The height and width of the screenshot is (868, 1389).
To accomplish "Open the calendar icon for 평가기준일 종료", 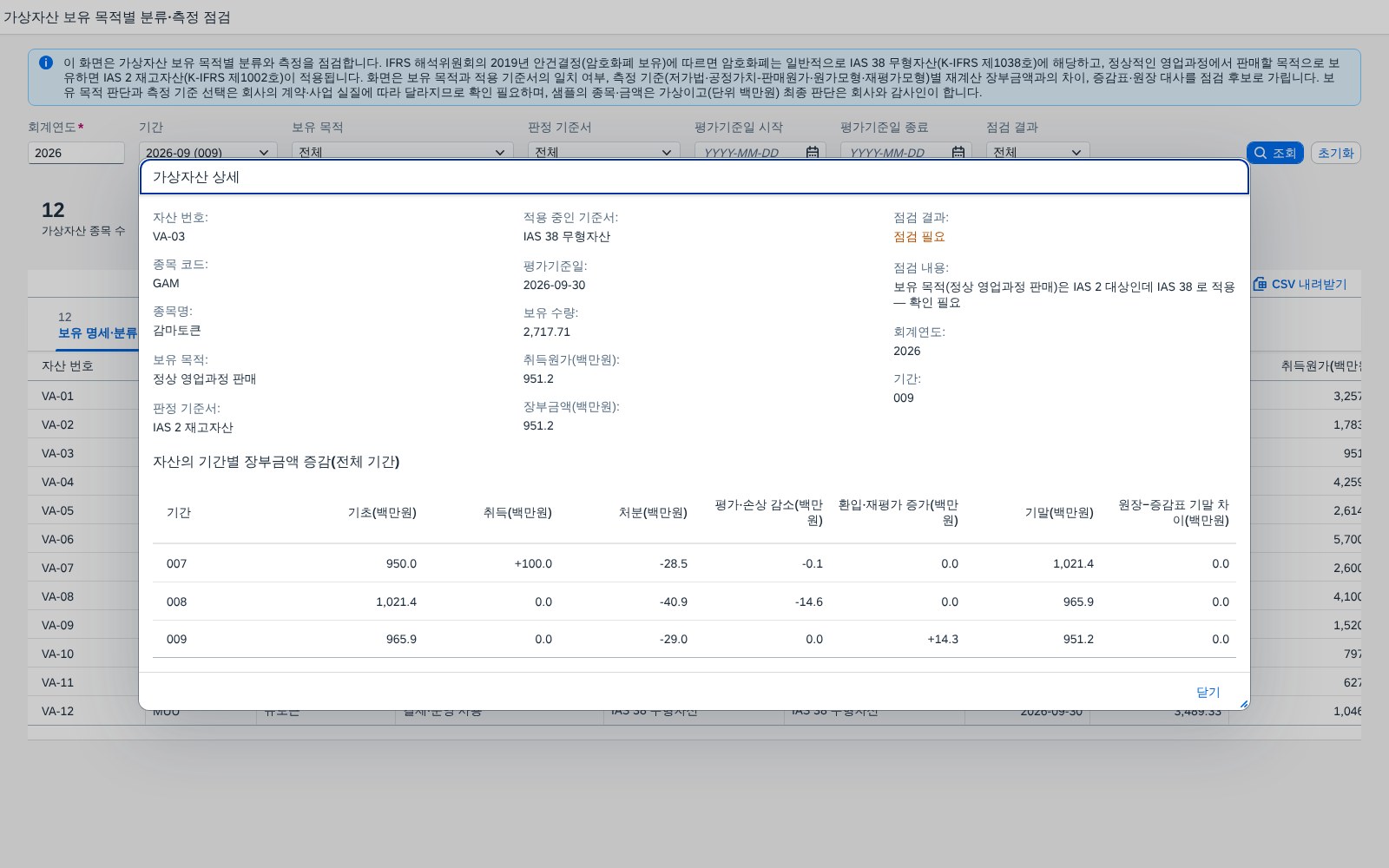I will point(958,152).
